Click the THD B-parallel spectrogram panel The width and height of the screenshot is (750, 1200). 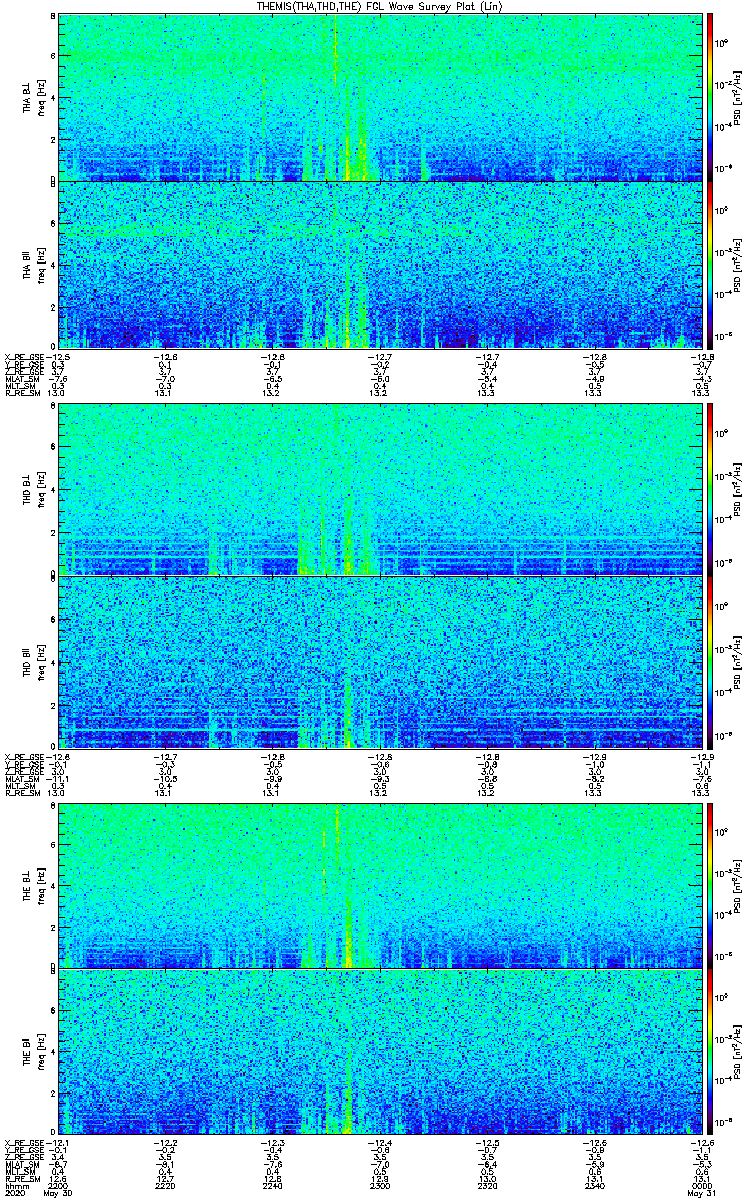380,662
